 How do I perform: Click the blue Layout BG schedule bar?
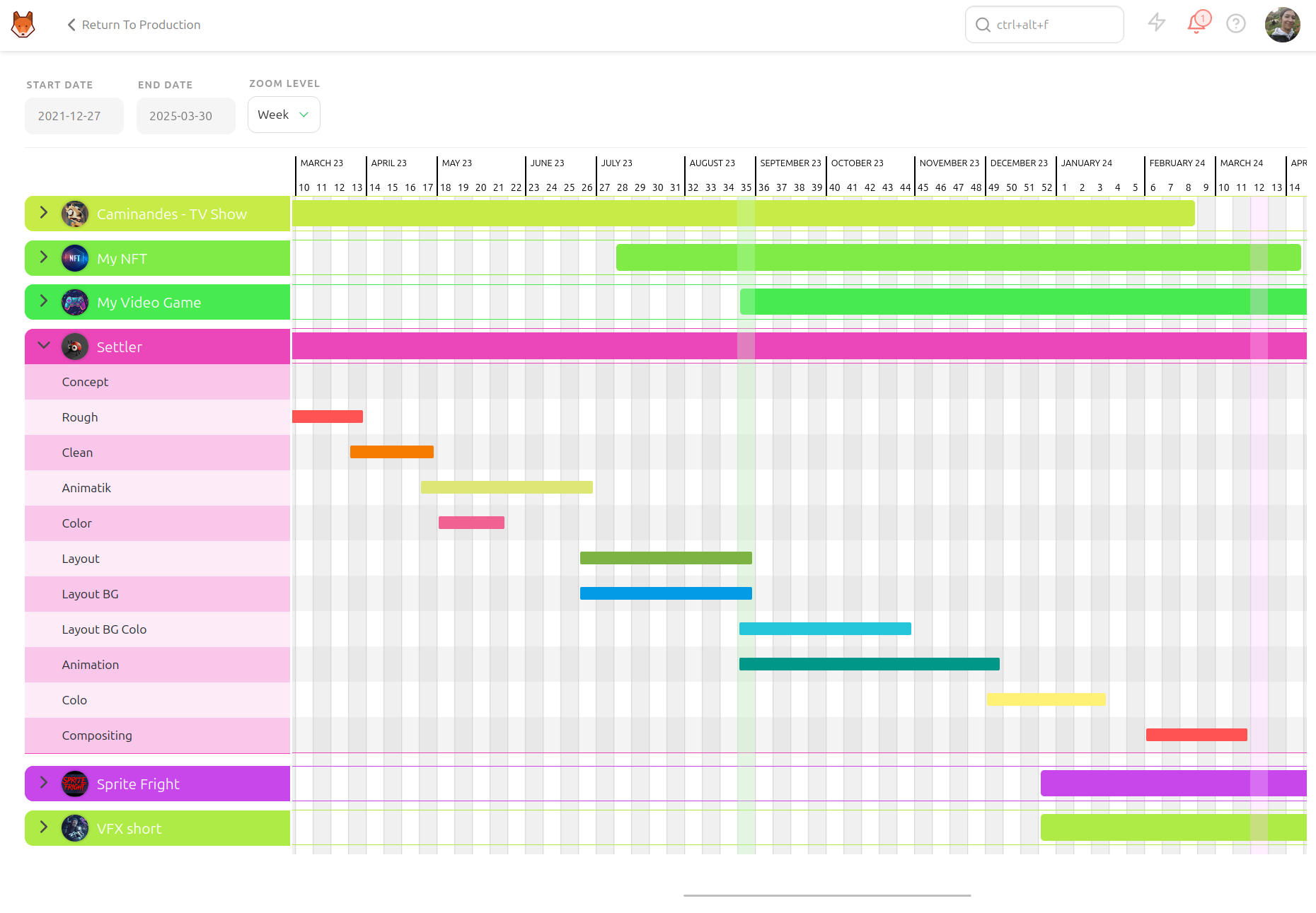tap(666, 593)
